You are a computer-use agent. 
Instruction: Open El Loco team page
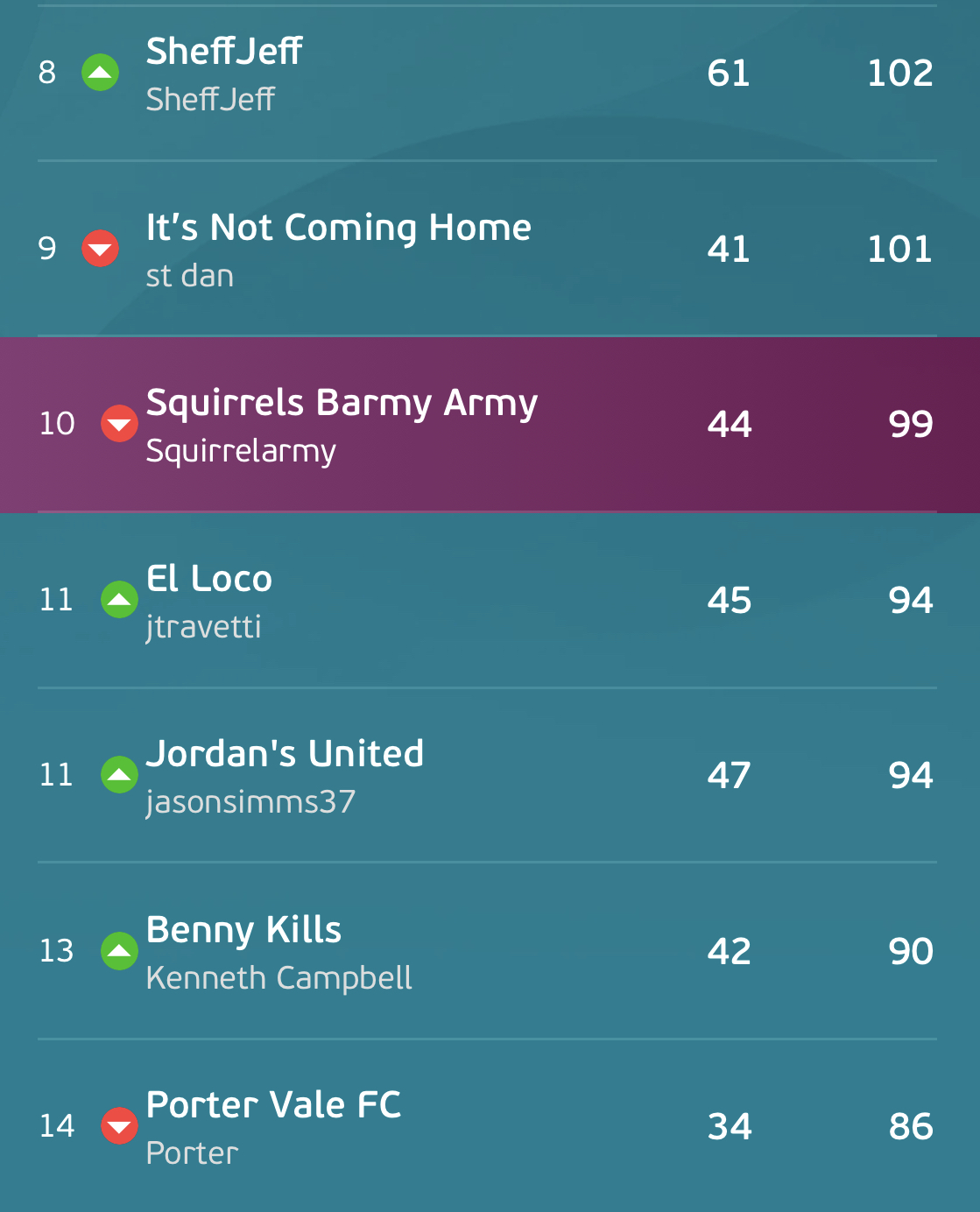[209, 579]
